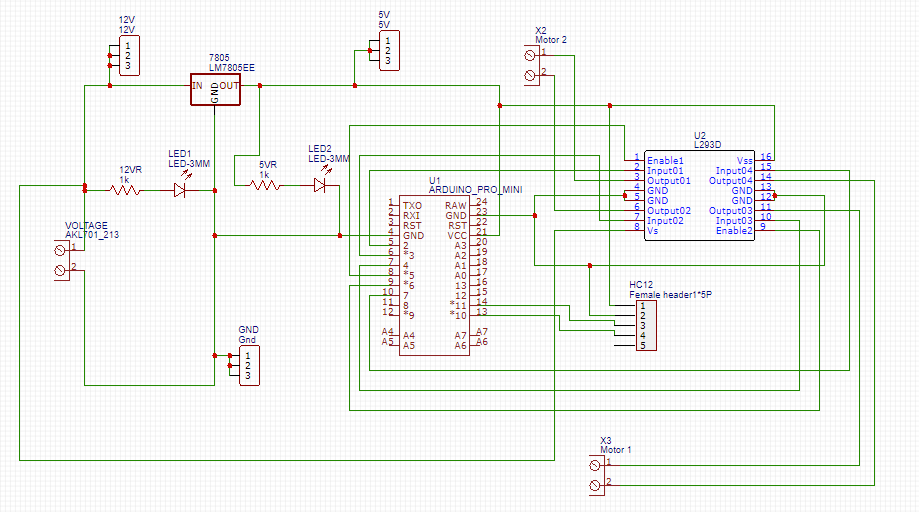Click the LM7805EE part label

pyautogui.click(x=232, y=68)
